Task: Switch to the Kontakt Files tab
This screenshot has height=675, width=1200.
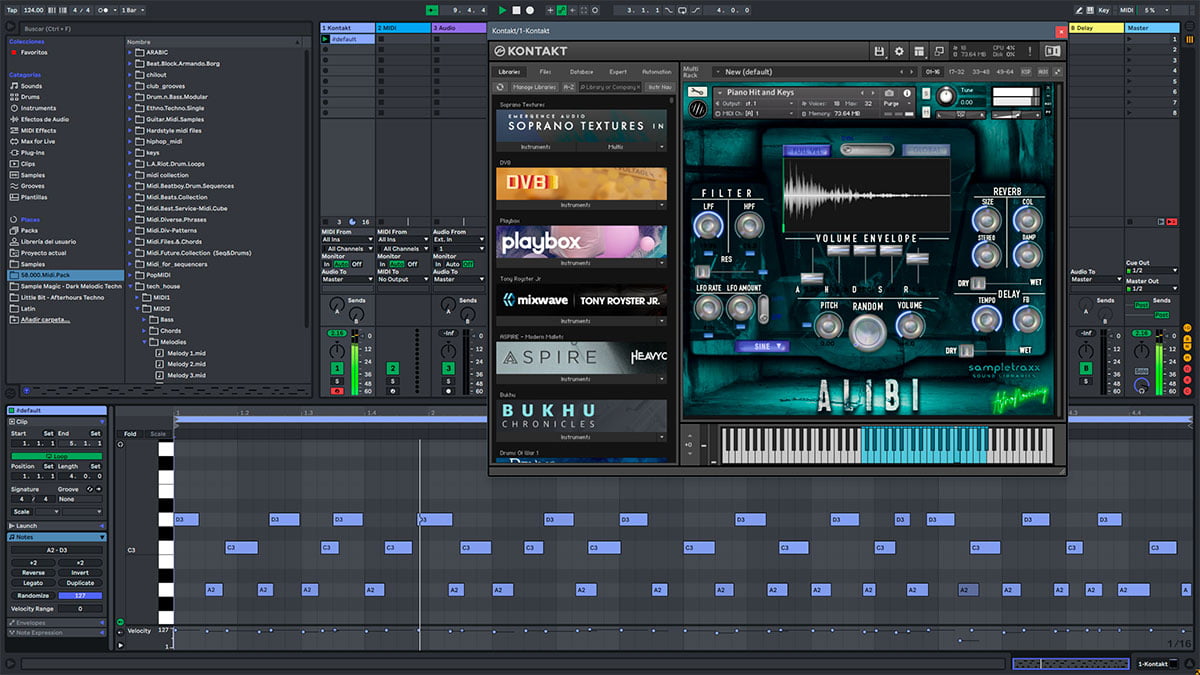Action: pyautogui.click(x=545, y=72)
